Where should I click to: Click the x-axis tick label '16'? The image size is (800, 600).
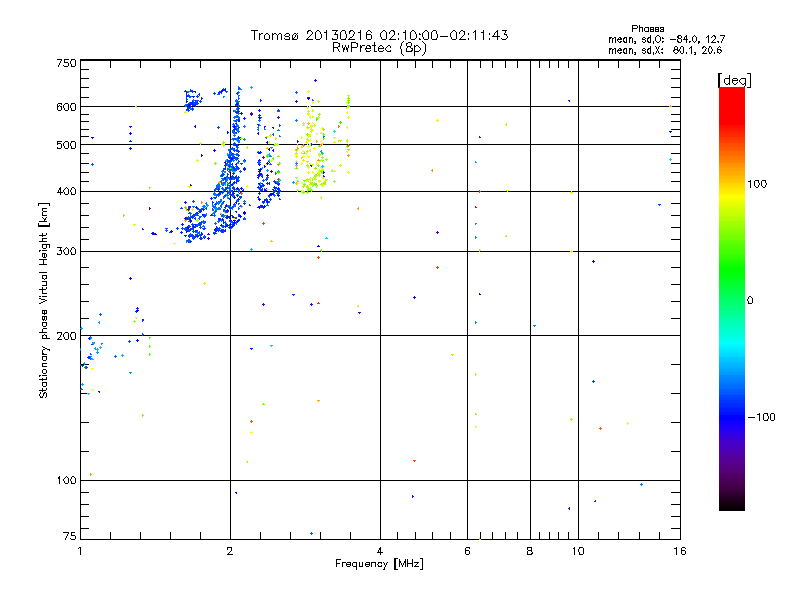(x=680, y=551)
